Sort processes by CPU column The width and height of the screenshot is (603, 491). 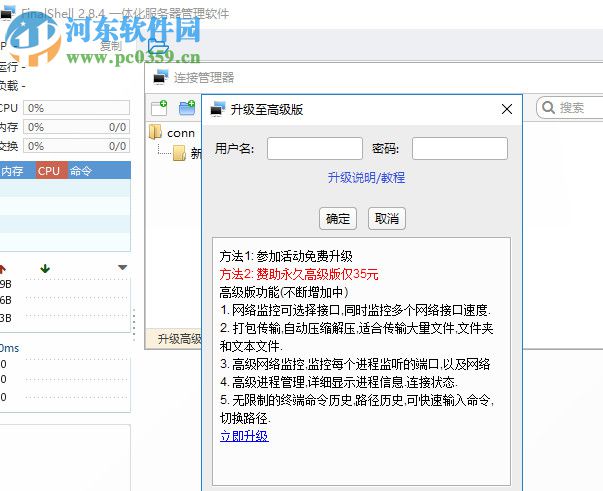click(52, 171)
